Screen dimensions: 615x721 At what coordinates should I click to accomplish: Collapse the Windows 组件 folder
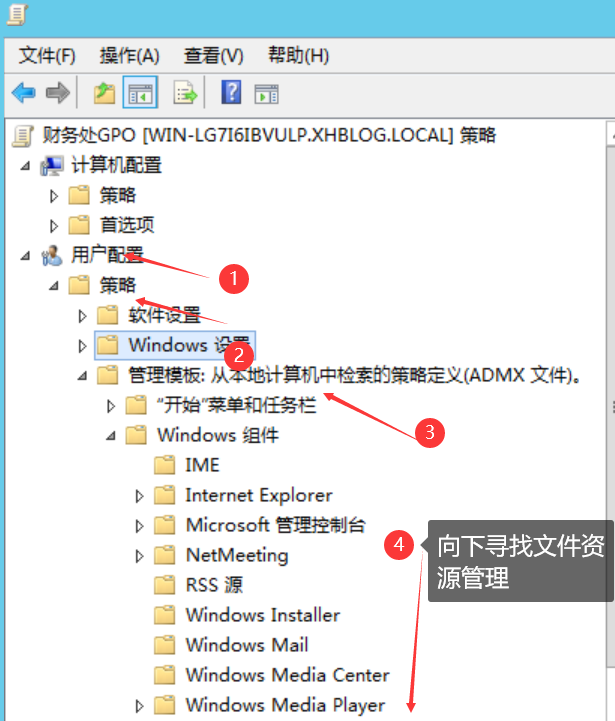tap(111, 435)
